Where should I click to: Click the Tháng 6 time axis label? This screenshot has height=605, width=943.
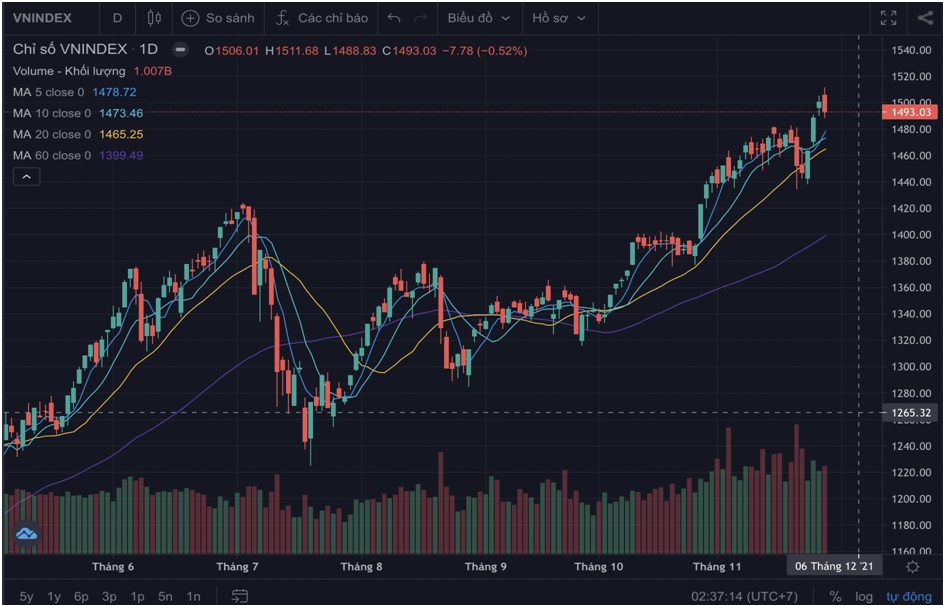[113, 567]
